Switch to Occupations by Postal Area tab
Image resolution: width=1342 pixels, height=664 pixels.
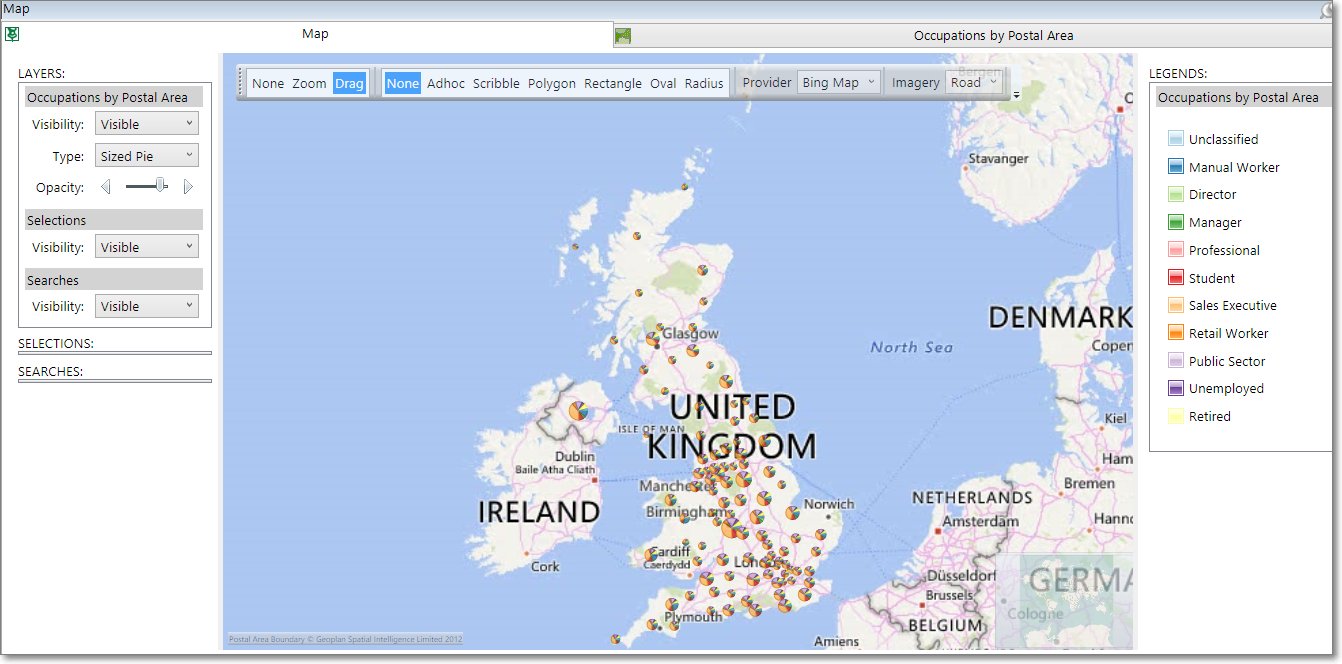coord(993,35)
